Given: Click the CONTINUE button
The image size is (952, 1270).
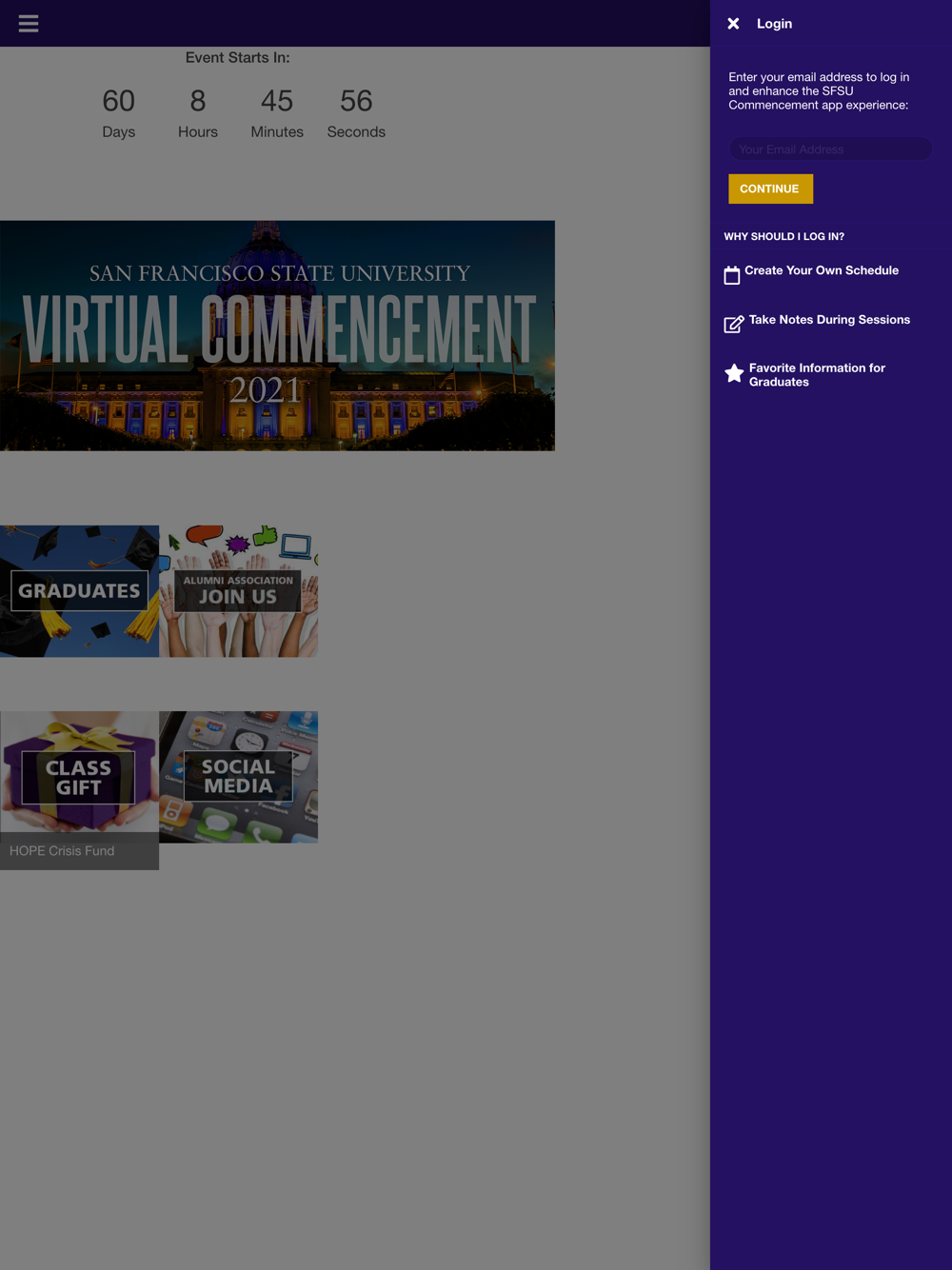Looking at the screenshot, I should coord(770,189).
